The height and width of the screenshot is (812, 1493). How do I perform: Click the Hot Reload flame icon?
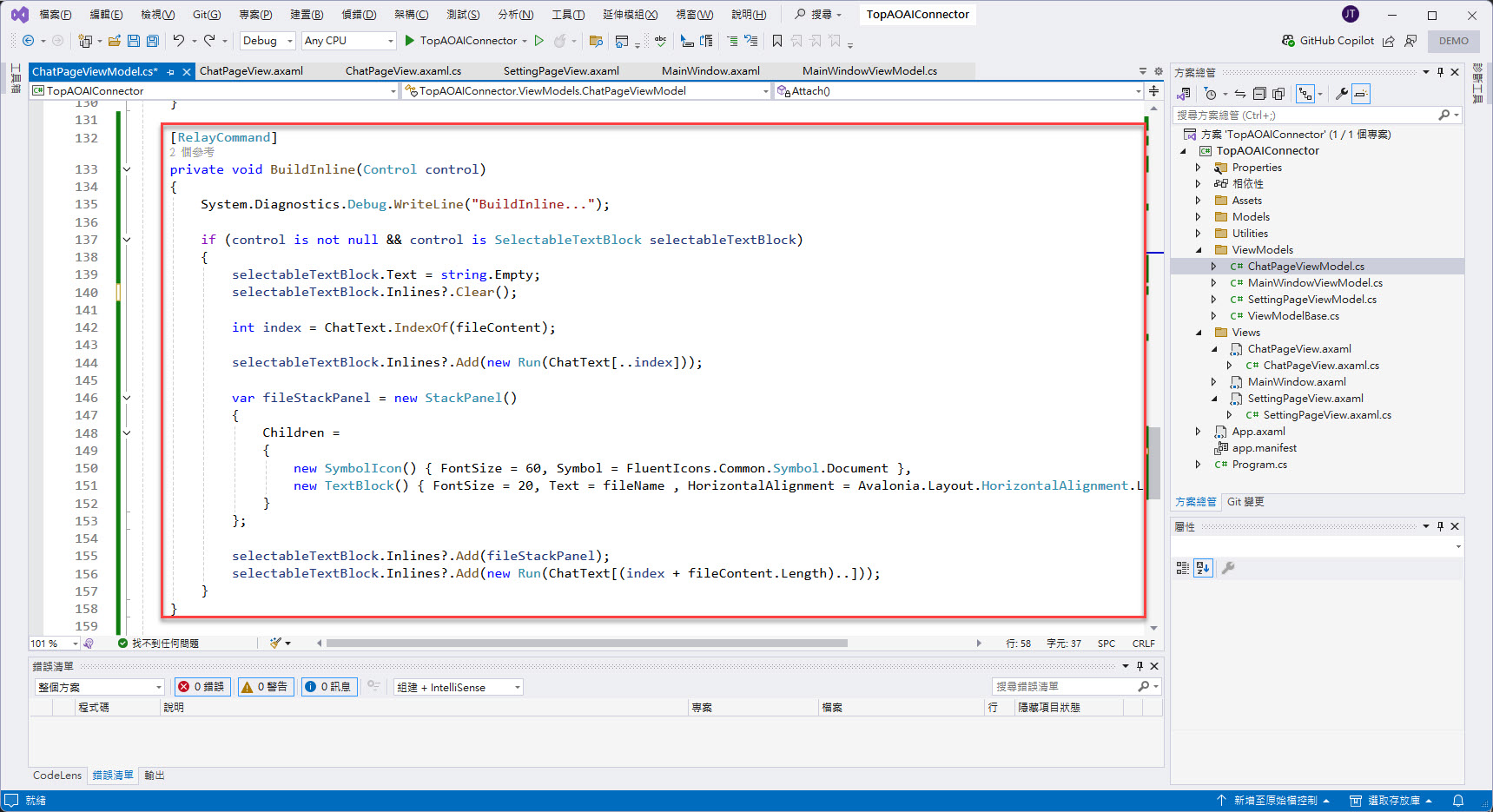(x=560, y=41)
